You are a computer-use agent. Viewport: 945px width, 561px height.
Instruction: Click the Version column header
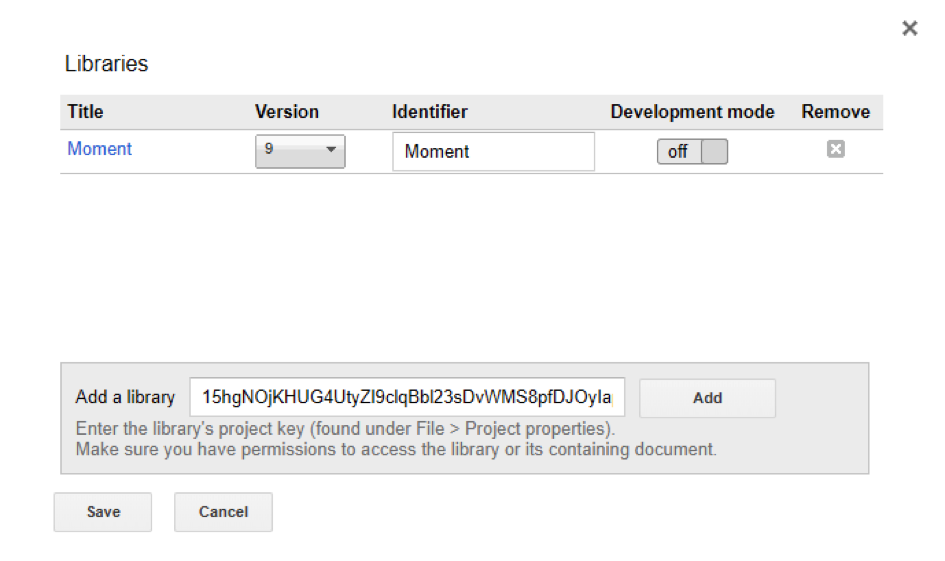click(287, 111)
